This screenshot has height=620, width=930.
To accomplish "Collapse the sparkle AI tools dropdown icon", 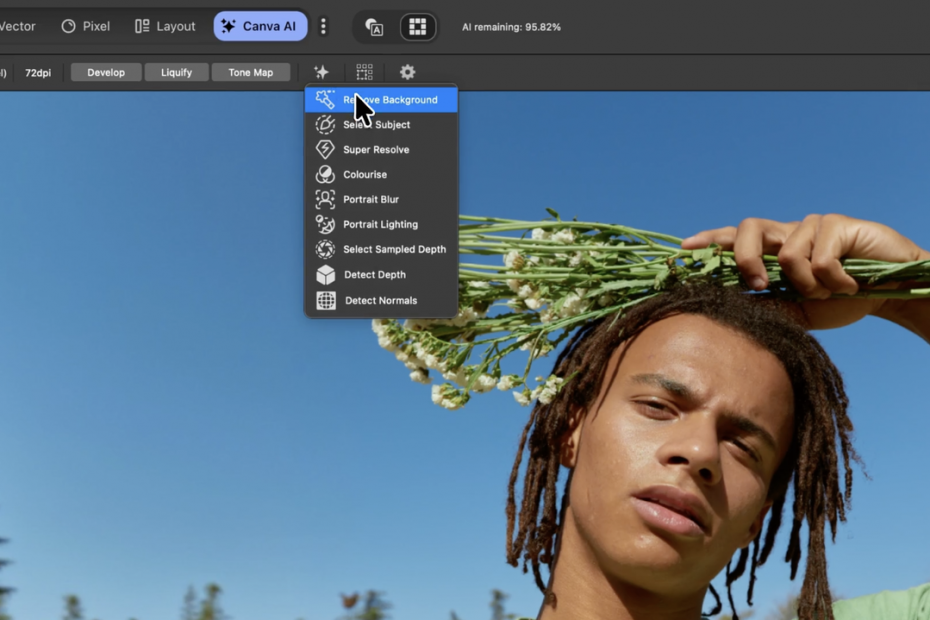I will pos(321,72).
